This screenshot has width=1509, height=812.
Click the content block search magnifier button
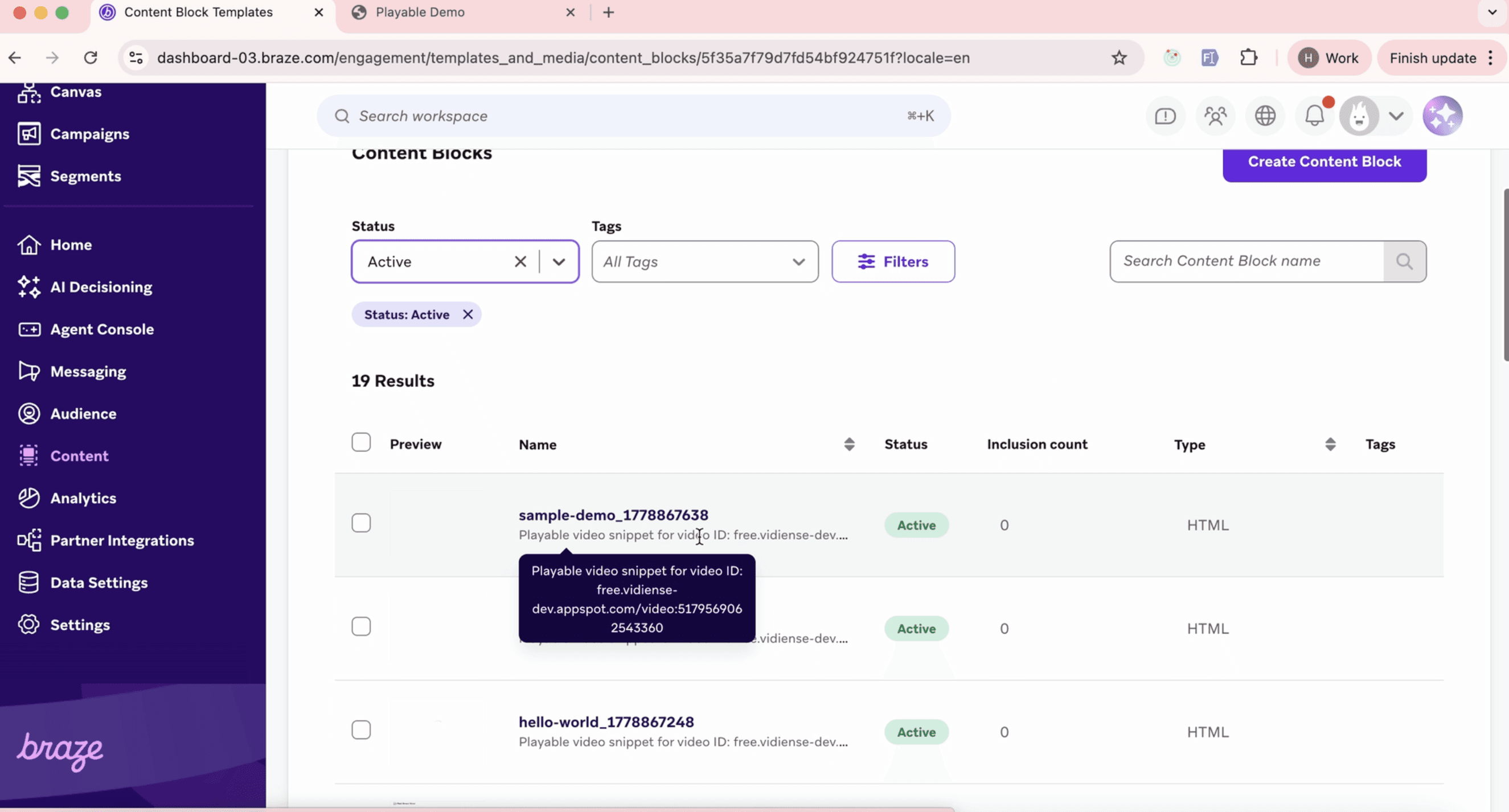1405,261
